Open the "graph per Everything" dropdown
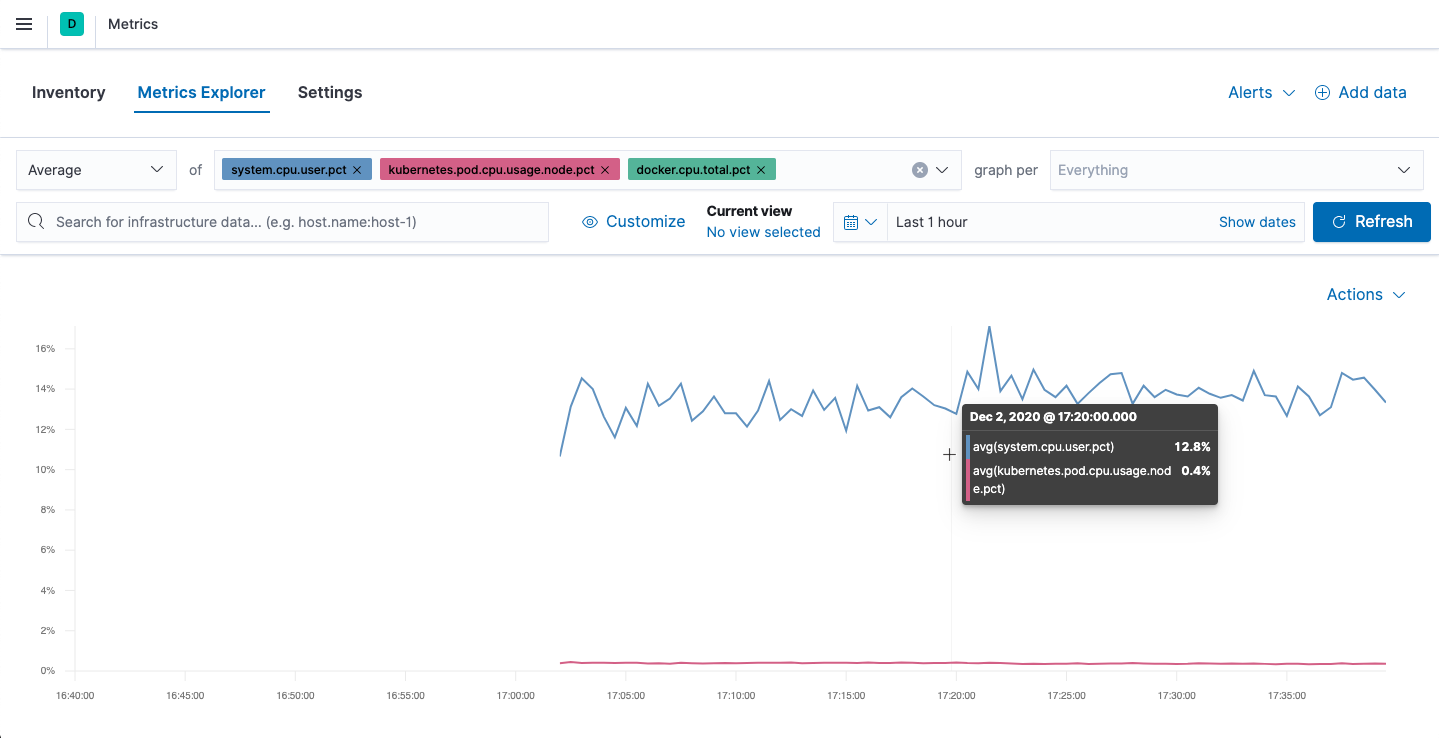The image size is (1439, 738). [1236, 170]
